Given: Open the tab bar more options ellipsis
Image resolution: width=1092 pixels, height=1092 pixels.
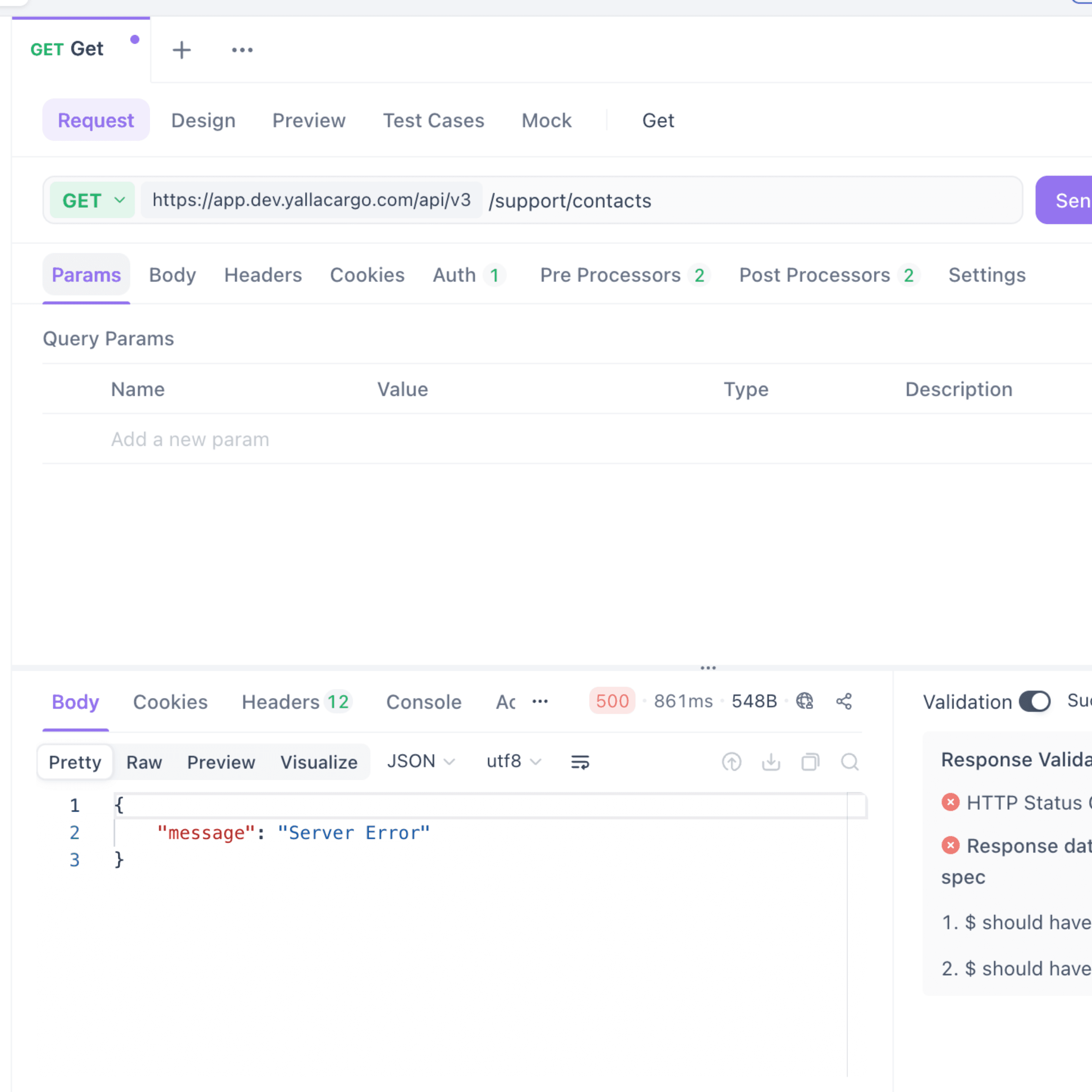Looking at the screenshot, I should (x=242, y=50).
